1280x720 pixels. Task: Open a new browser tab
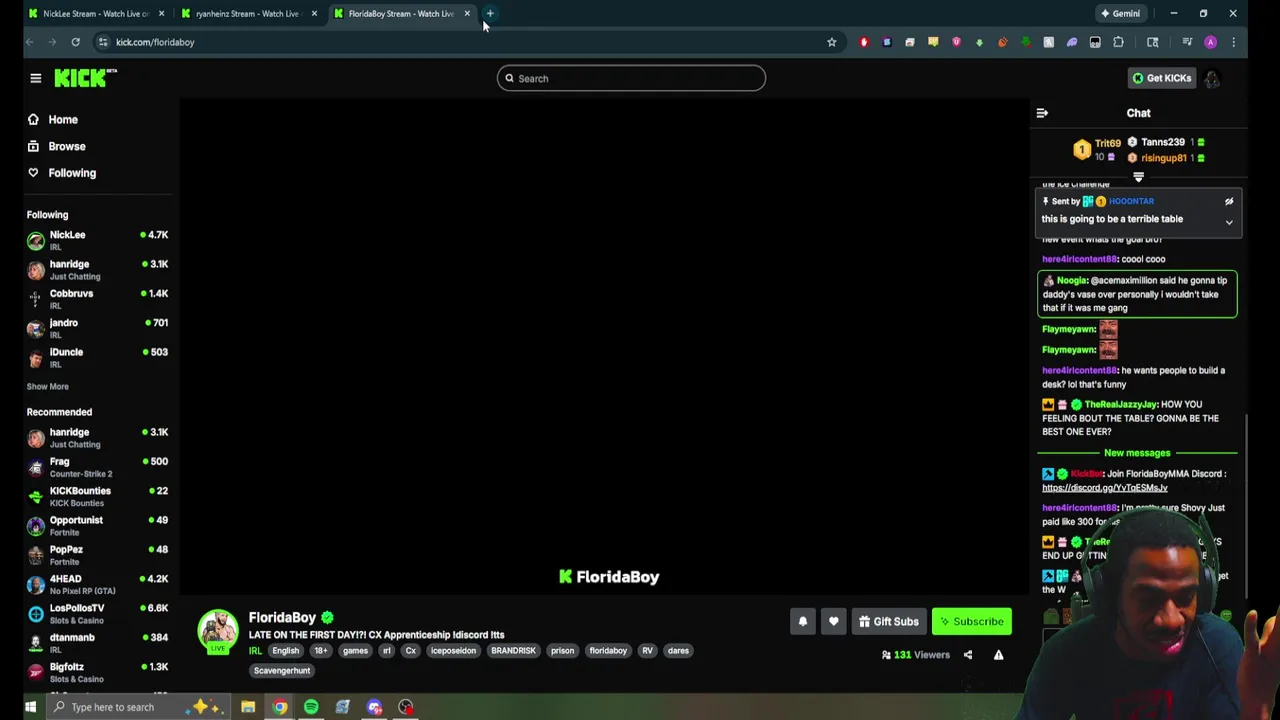pyautogui.click(x=490, y=13)
